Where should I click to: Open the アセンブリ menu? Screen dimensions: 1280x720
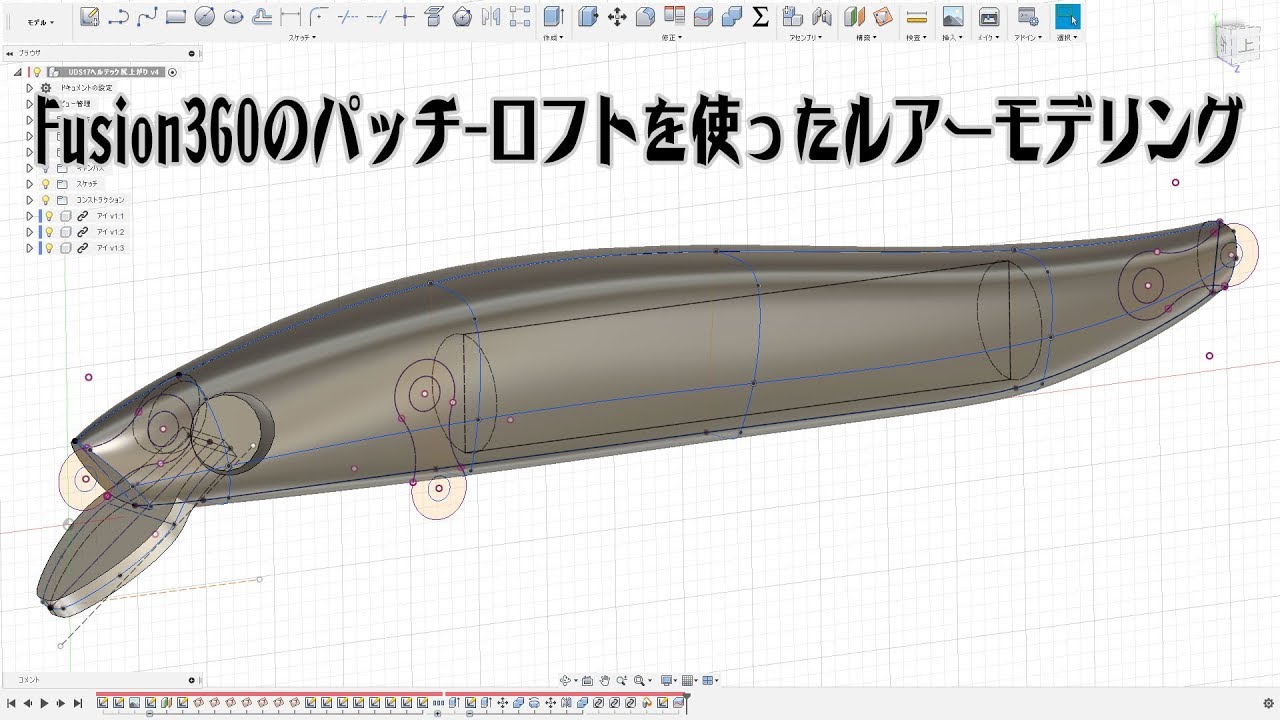(806, 38)
